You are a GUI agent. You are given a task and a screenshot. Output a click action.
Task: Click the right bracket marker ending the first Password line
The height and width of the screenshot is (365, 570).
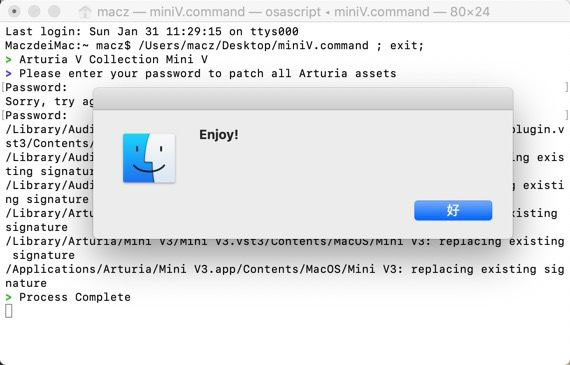566,87
